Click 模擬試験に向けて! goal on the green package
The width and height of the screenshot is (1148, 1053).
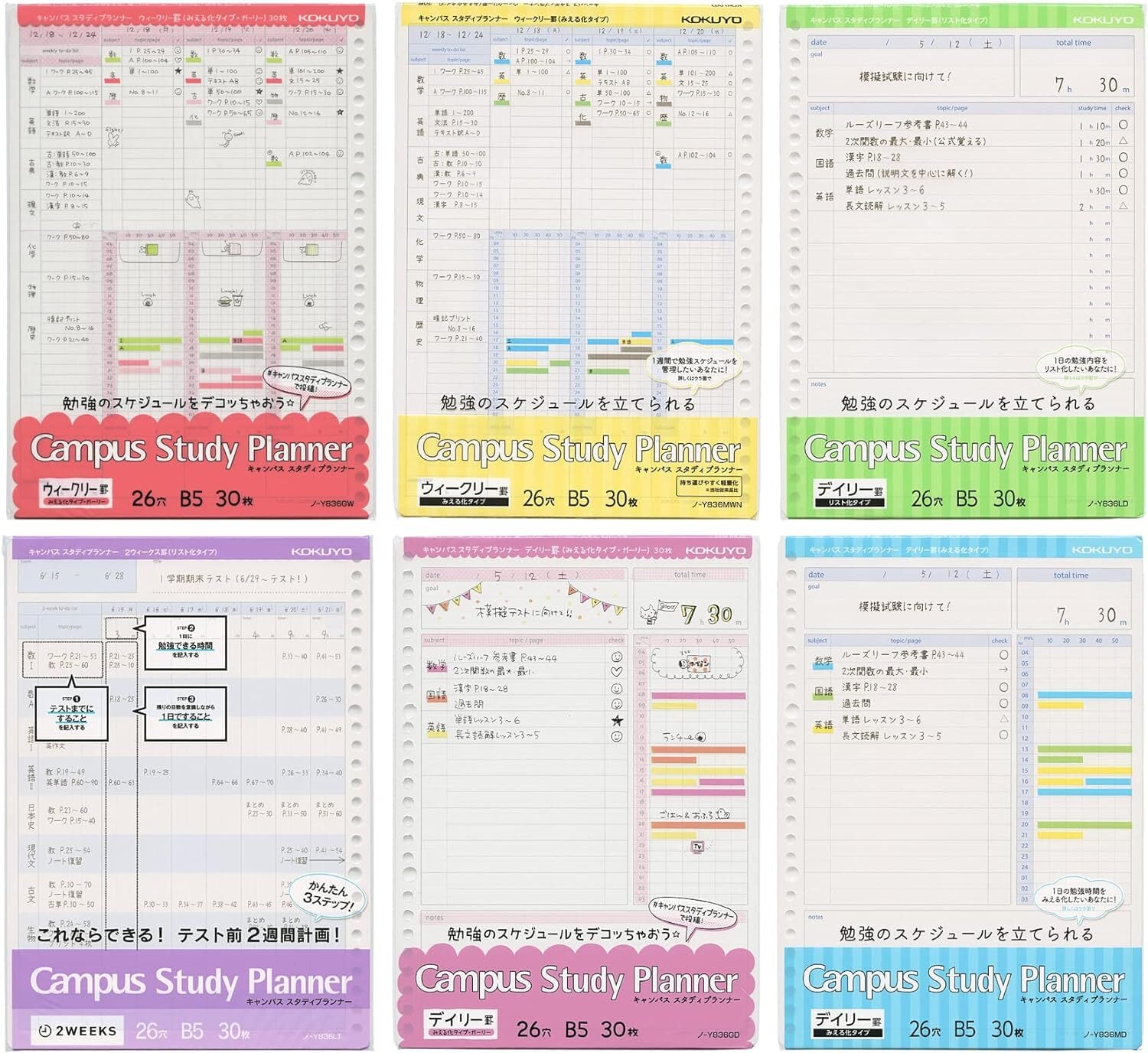tap(905, 77)
